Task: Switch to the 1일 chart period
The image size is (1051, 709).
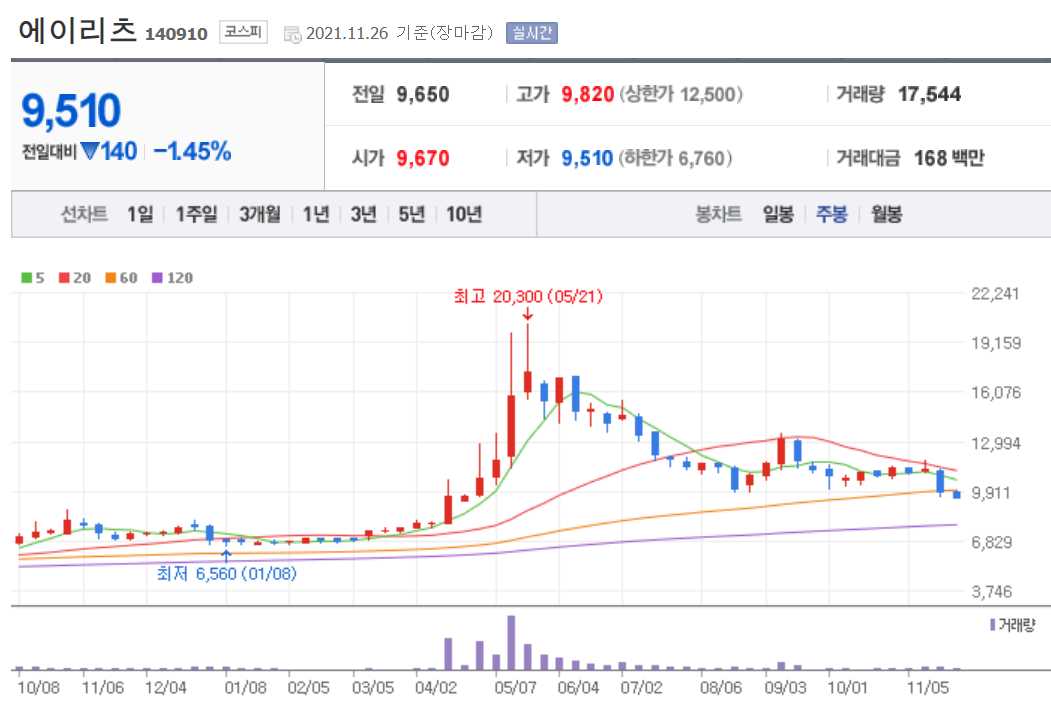Action: click(x=139, y=214)
